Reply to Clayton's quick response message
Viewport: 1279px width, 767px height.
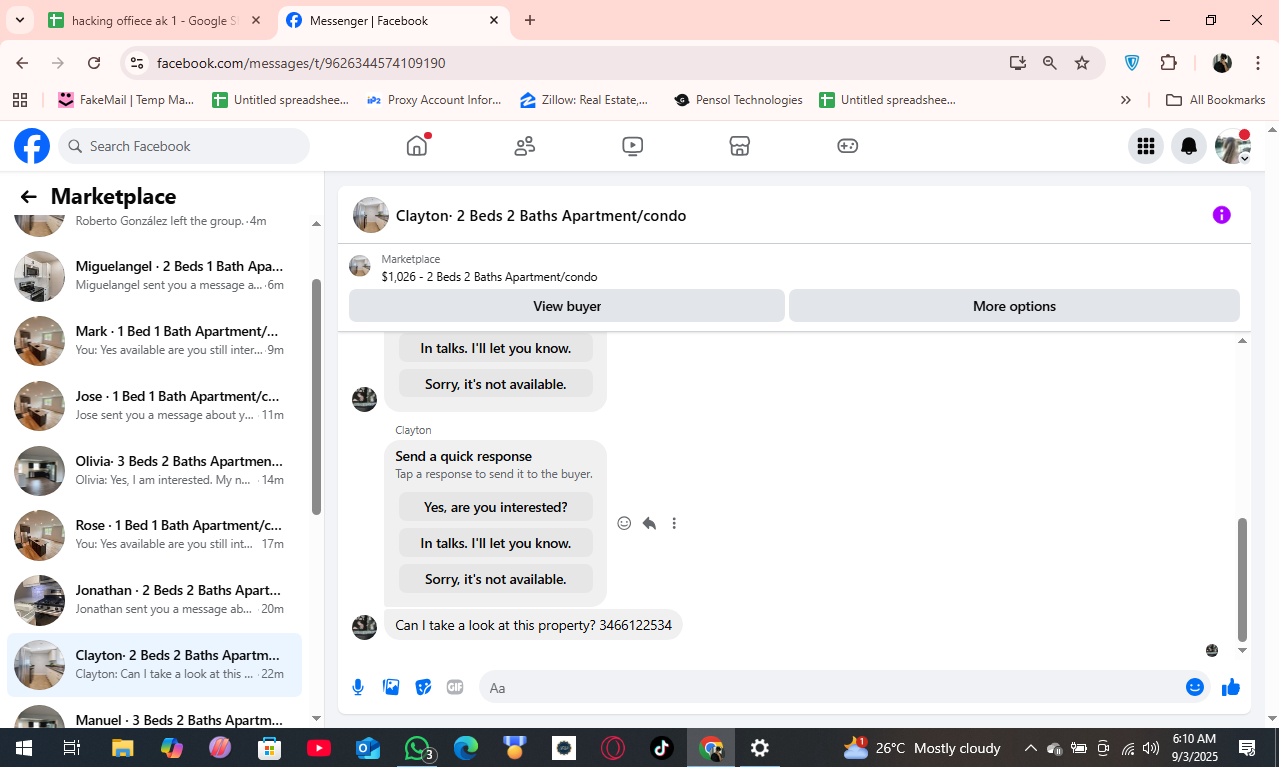pos(649,523)
